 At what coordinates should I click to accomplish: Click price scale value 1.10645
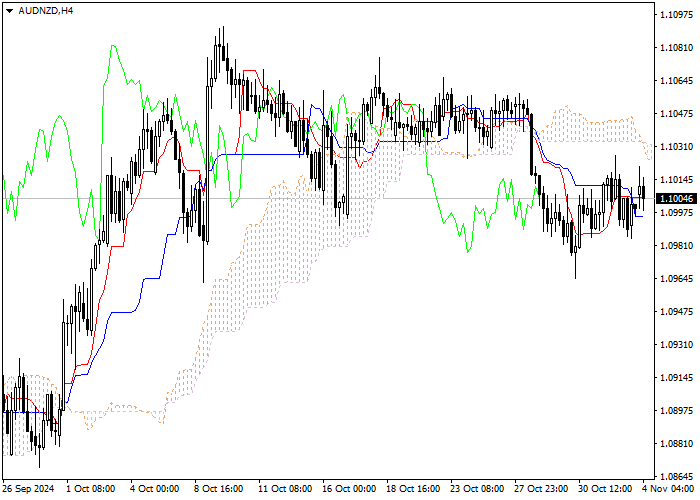pyautogui.click(x=676, y=81)
